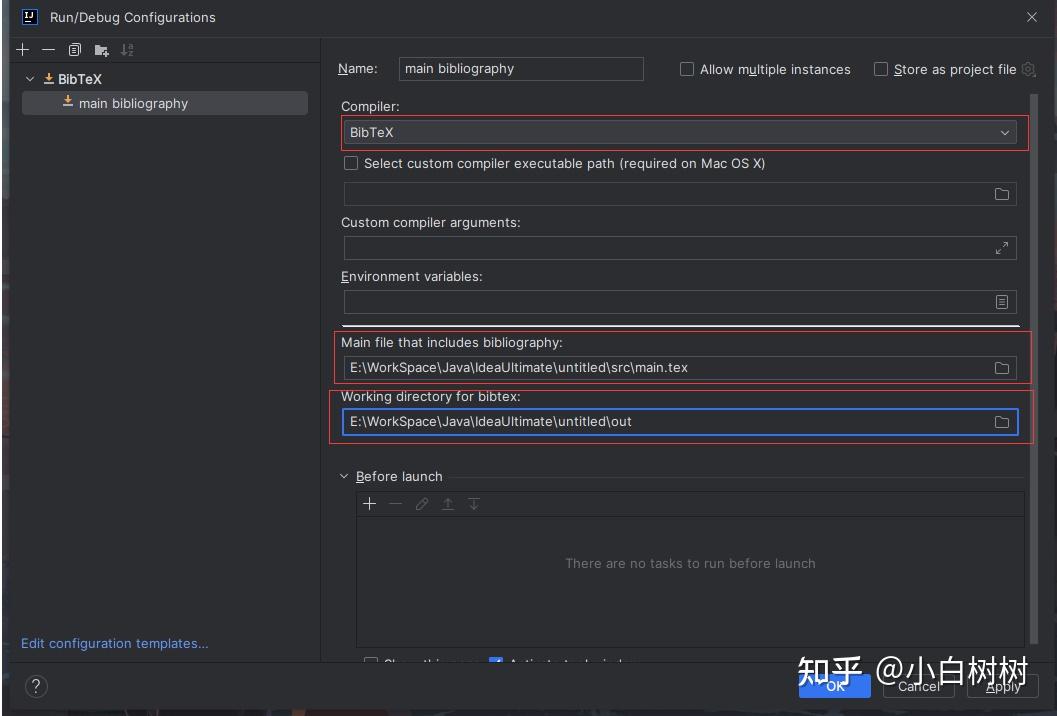1057x716 pixels.
Task: Create new configuration folder
Action: [x=101, y=50]
